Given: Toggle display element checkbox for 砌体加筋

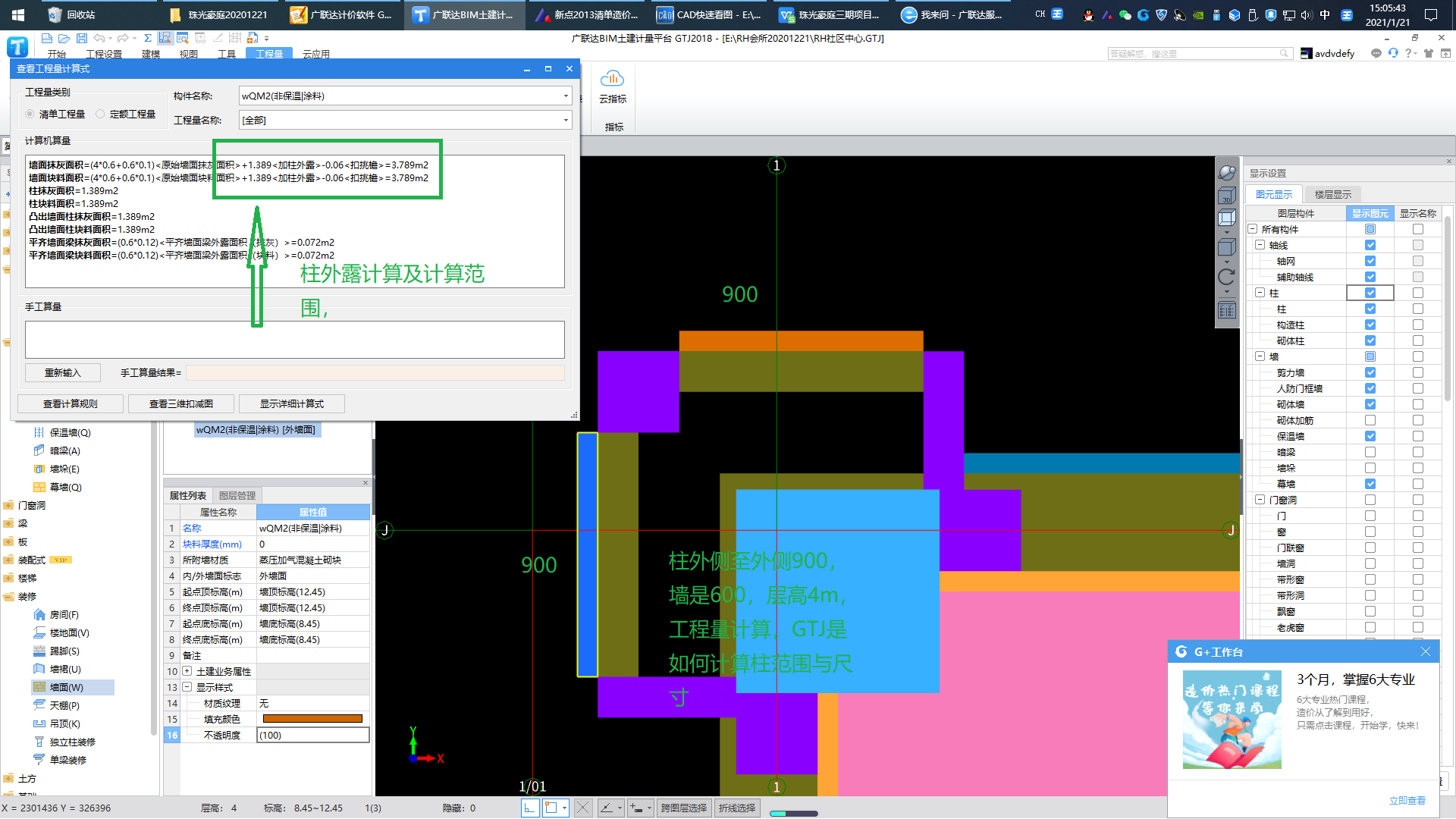Looking at the screenshot, I should [x=1370, y=420].
